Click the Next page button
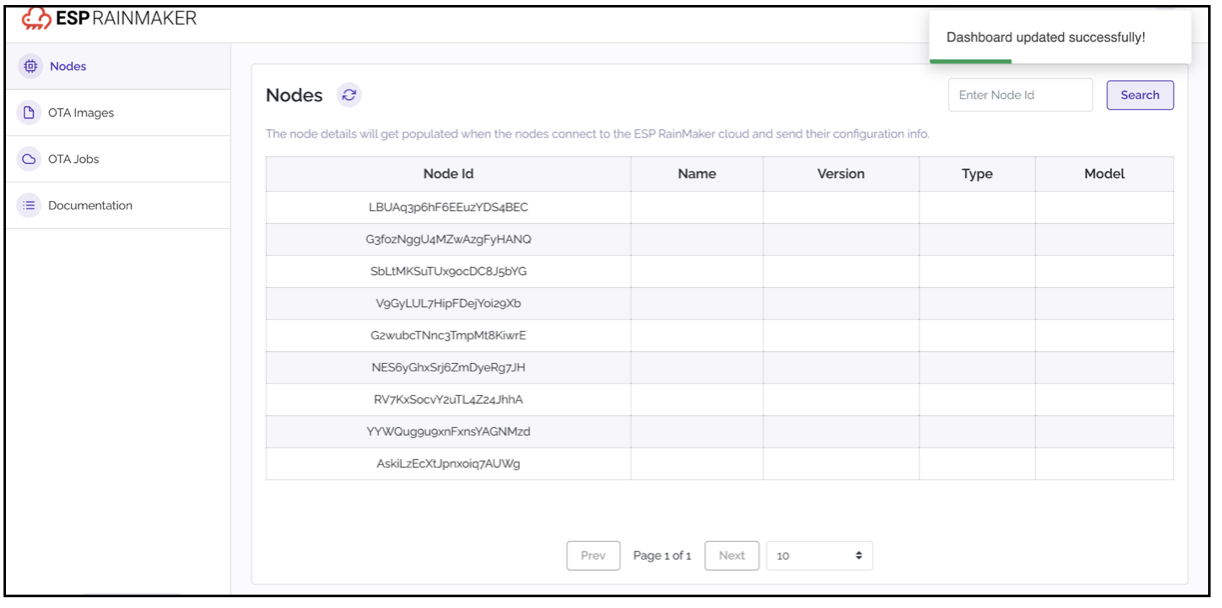The image size is (1222, 608). 732,556
